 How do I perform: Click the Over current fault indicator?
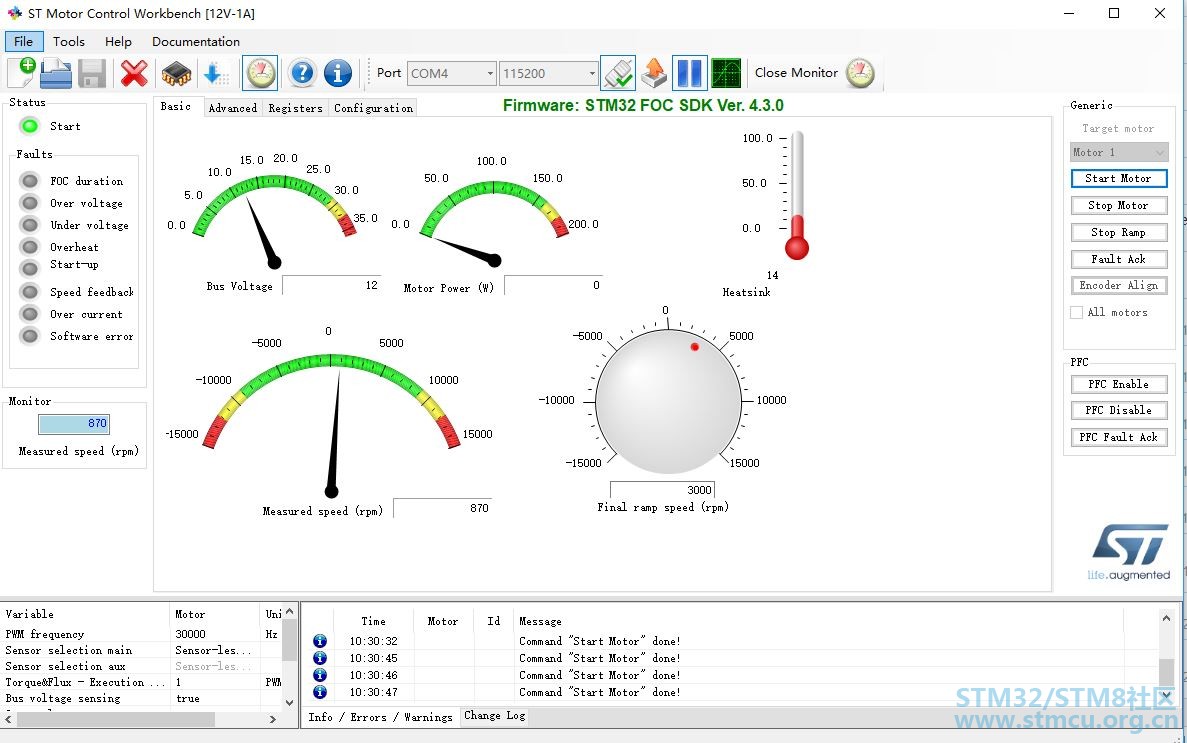click(x=30, y=314)
